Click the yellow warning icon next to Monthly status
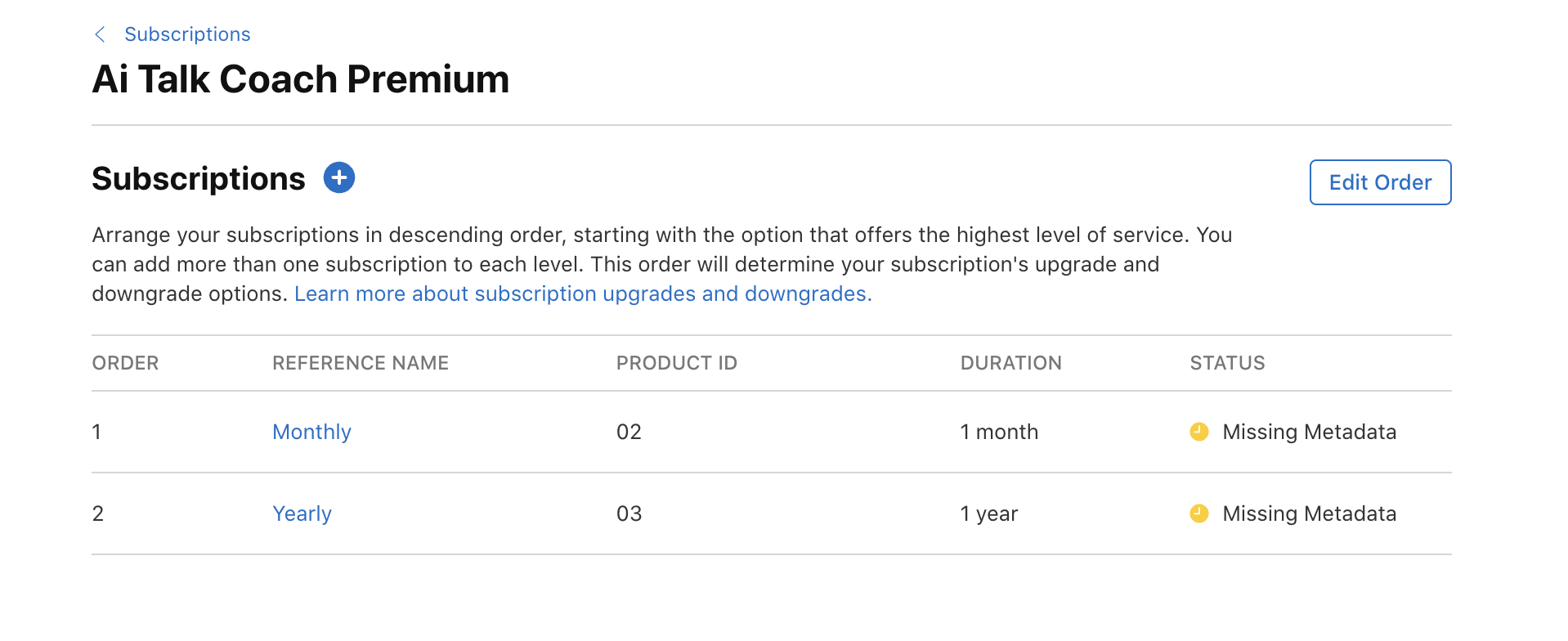This screenshot has height=641, width=1568. [1198, 432]
